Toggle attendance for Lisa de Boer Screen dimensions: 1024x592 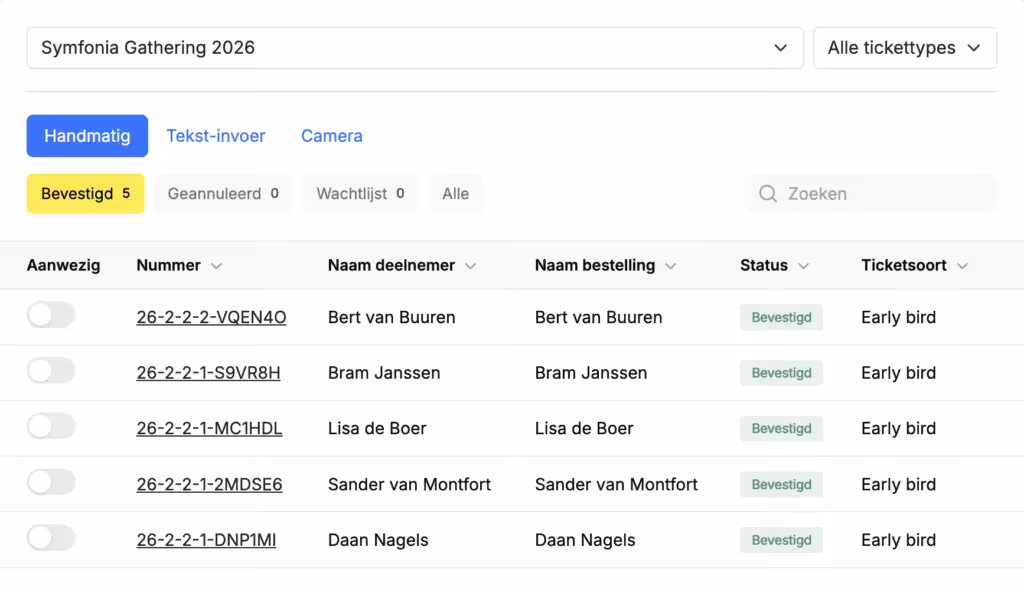[x=51, y=427]
